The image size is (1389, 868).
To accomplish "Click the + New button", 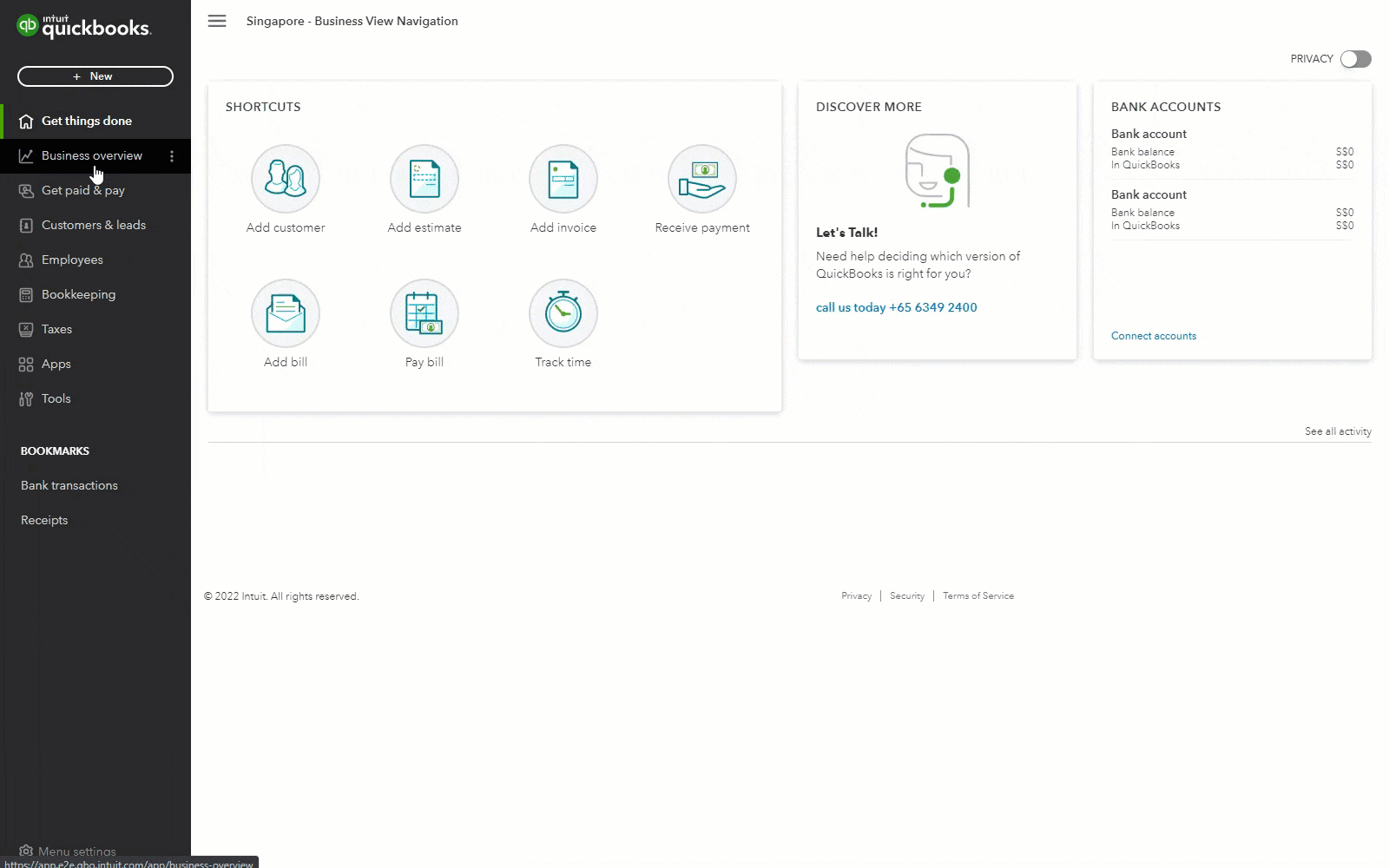I will click(x=95, y=76).
